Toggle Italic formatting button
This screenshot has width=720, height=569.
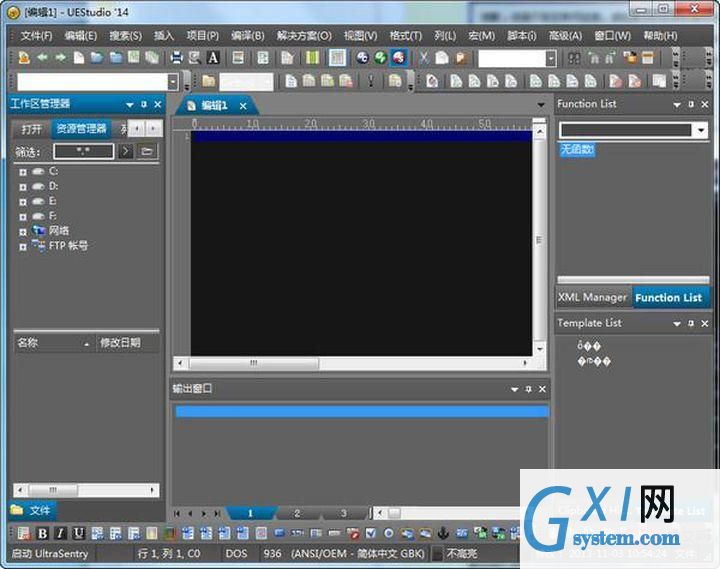pyautogui.click(x=60, y=533)
